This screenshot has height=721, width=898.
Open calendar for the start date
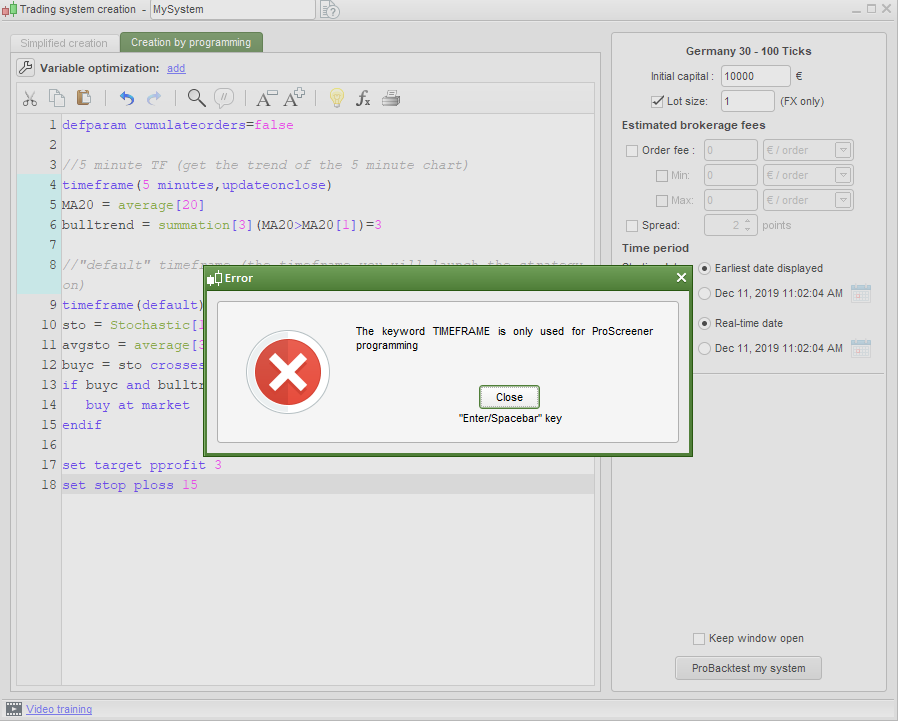tap(861, 293)
